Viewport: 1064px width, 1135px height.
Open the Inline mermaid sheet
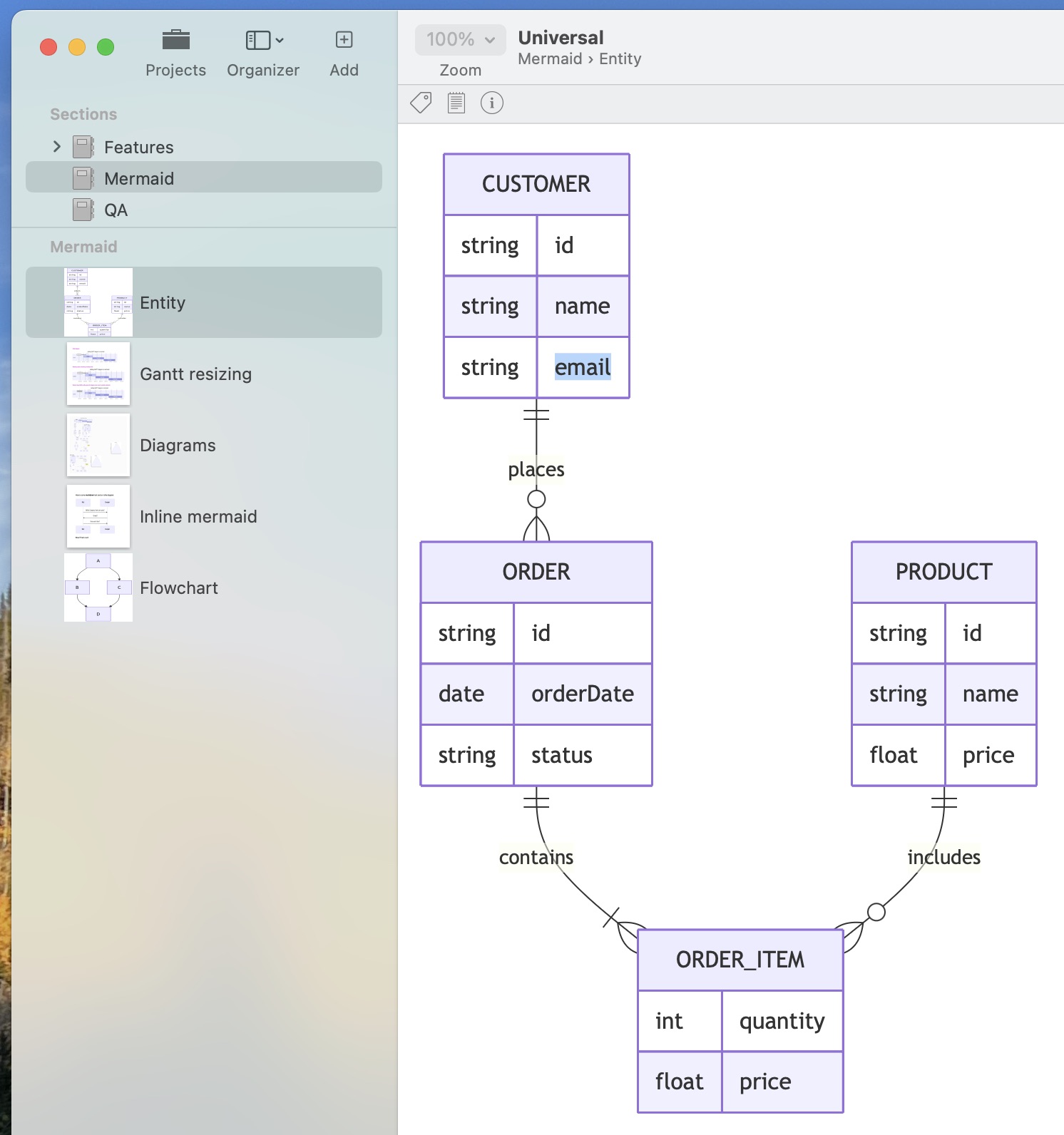pyautogui.click(x=198, y=517)
